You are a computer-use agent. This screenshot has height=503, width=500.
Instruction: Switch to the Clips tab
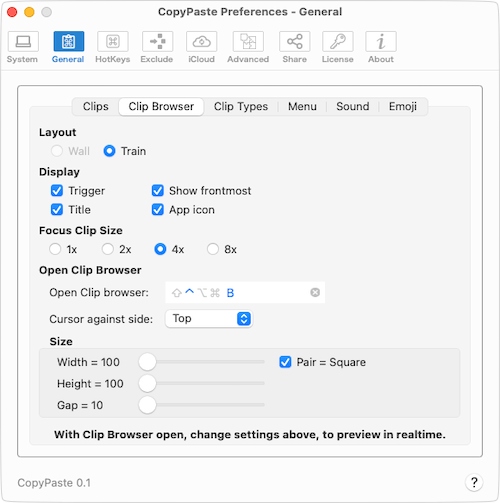(96, 106)
